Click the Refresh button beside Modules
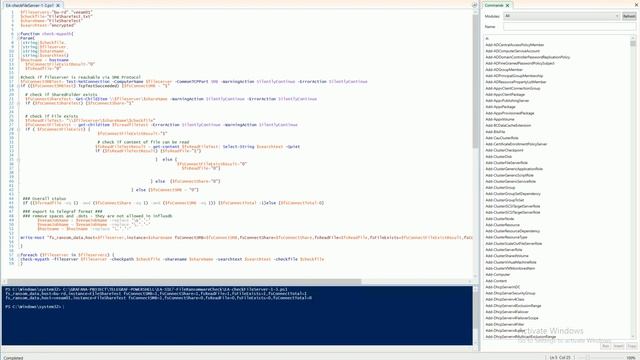Screen dimensions: 640x360 click(629, 16)
